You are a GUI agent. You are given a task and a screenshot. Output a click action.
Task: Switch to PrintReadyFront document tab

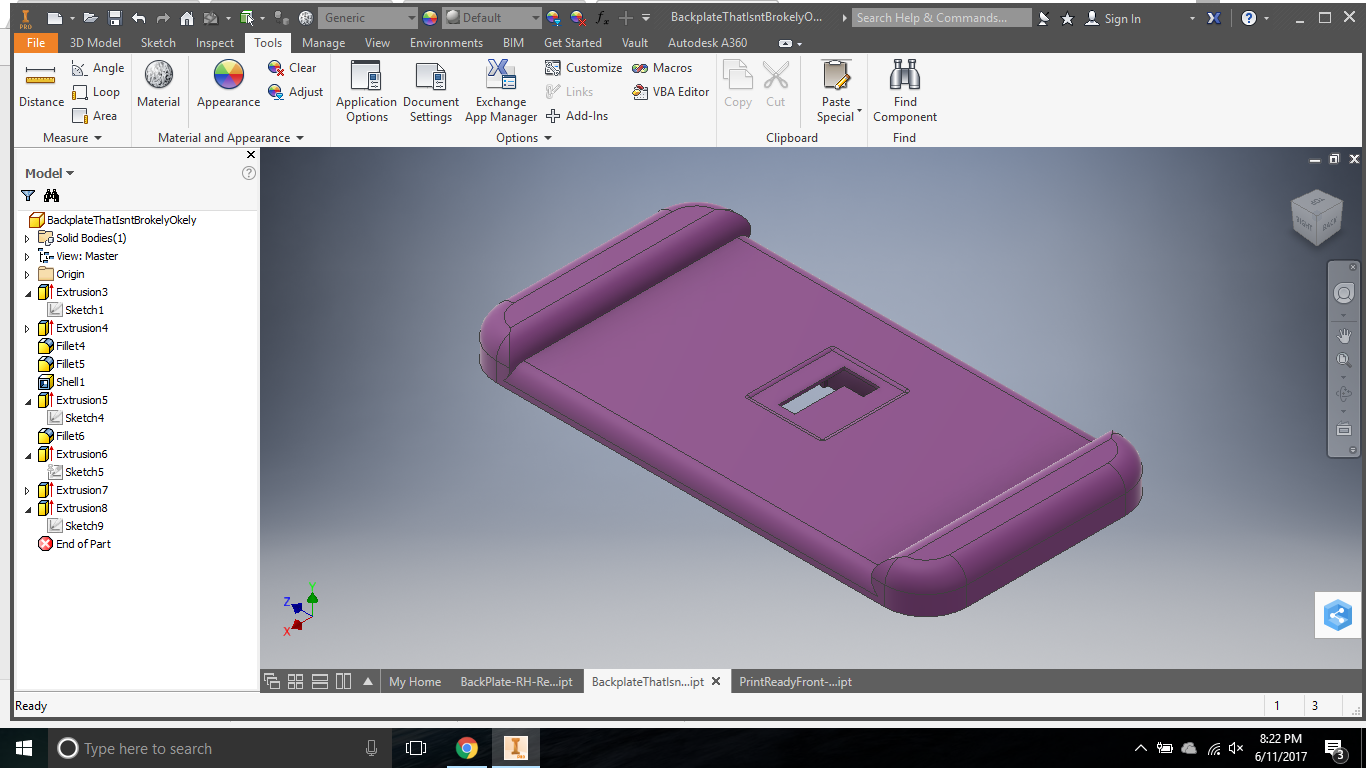click(x=795, y=682)
